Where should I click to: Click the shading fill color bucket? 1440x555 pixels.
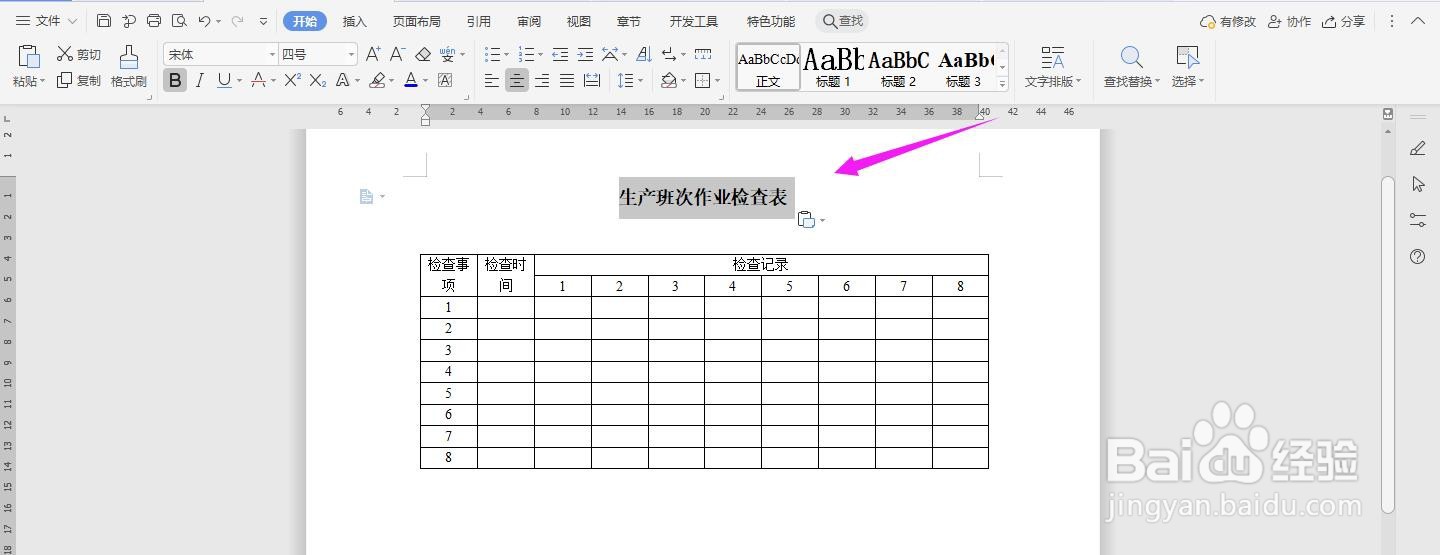(668, 81)
